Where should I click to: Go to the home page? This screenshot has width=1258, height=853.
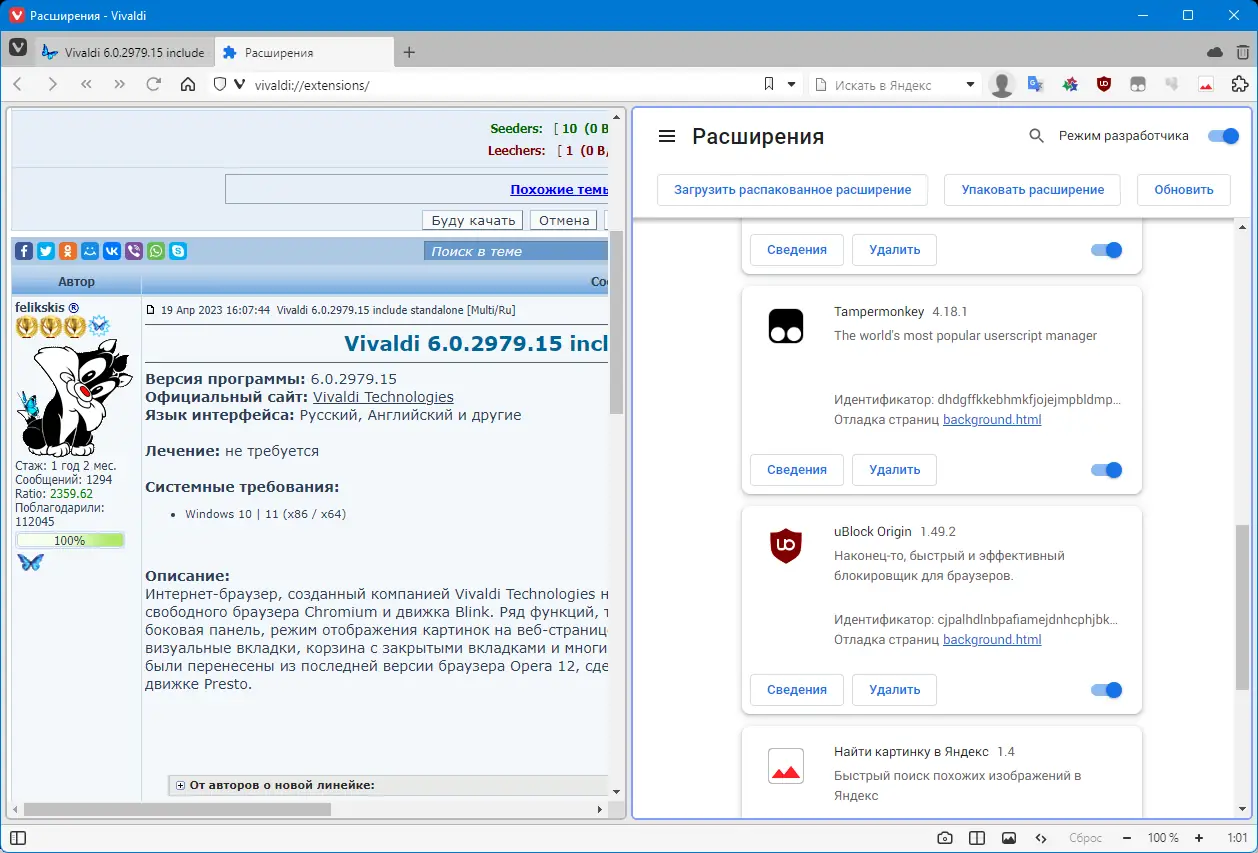[x=188, y=85]
